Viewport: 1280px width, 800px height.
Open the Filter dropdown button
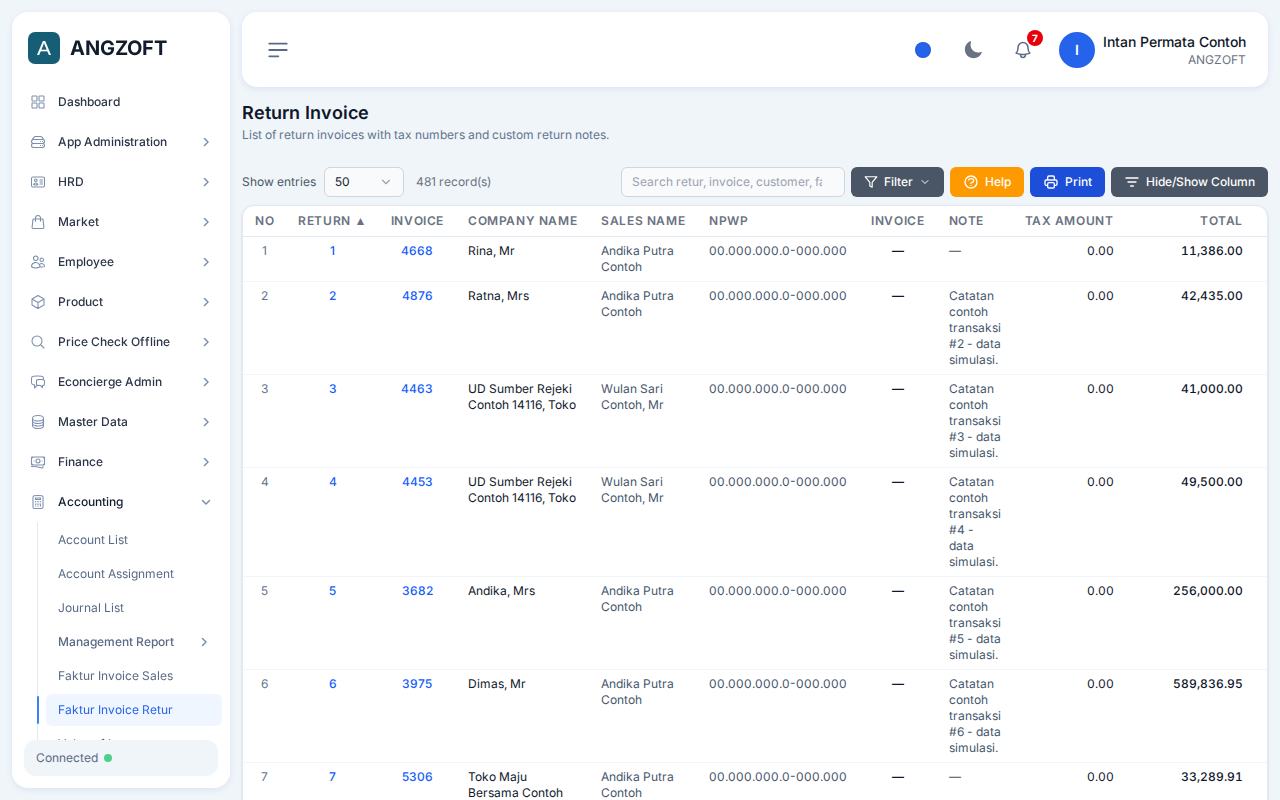(897, 182)
